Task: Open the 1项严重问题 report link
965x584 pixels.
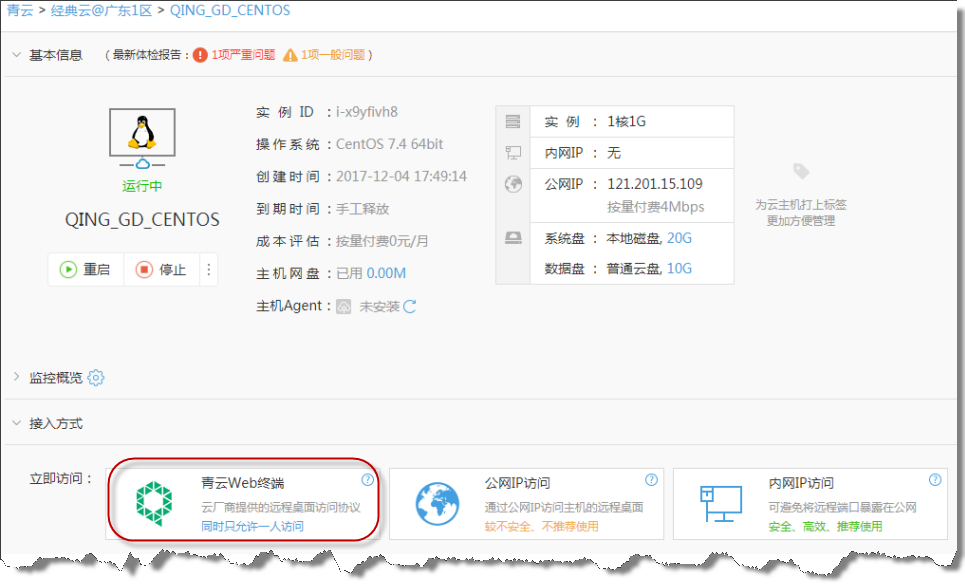Action: 243,55
